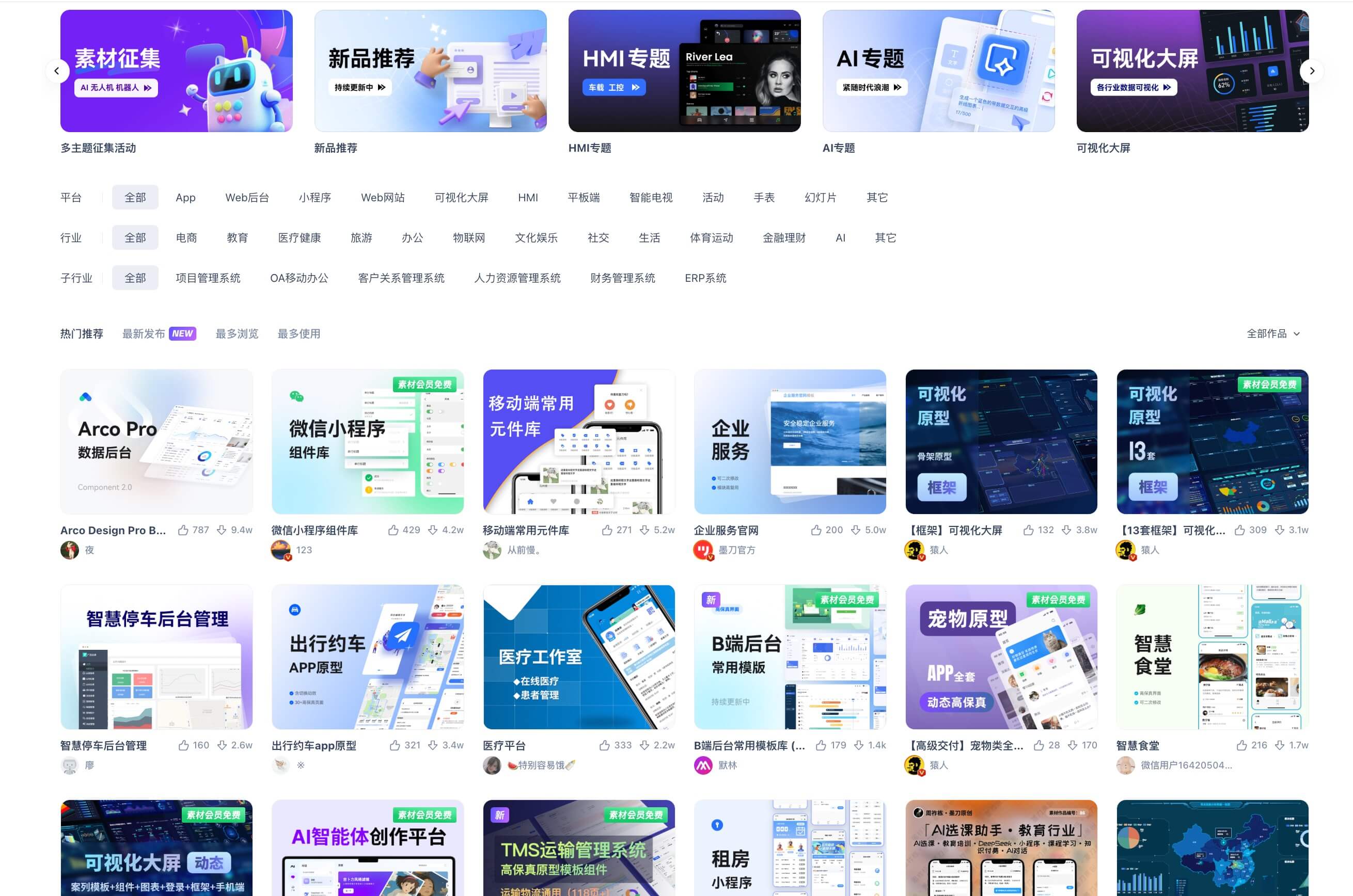This screenshot has width=1353, height=896.
Task: Filter platform by App
Action: click(186, 198)
